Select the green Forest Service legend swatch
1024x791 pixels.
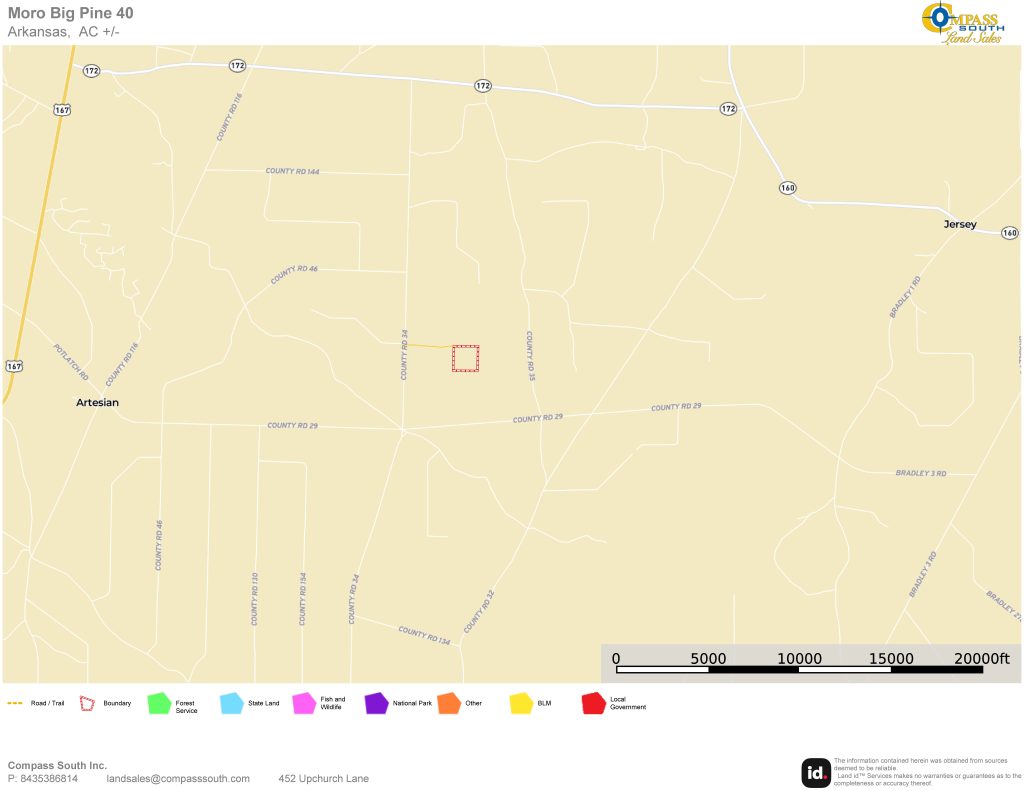pyautogui.click(x=159, y=703)
